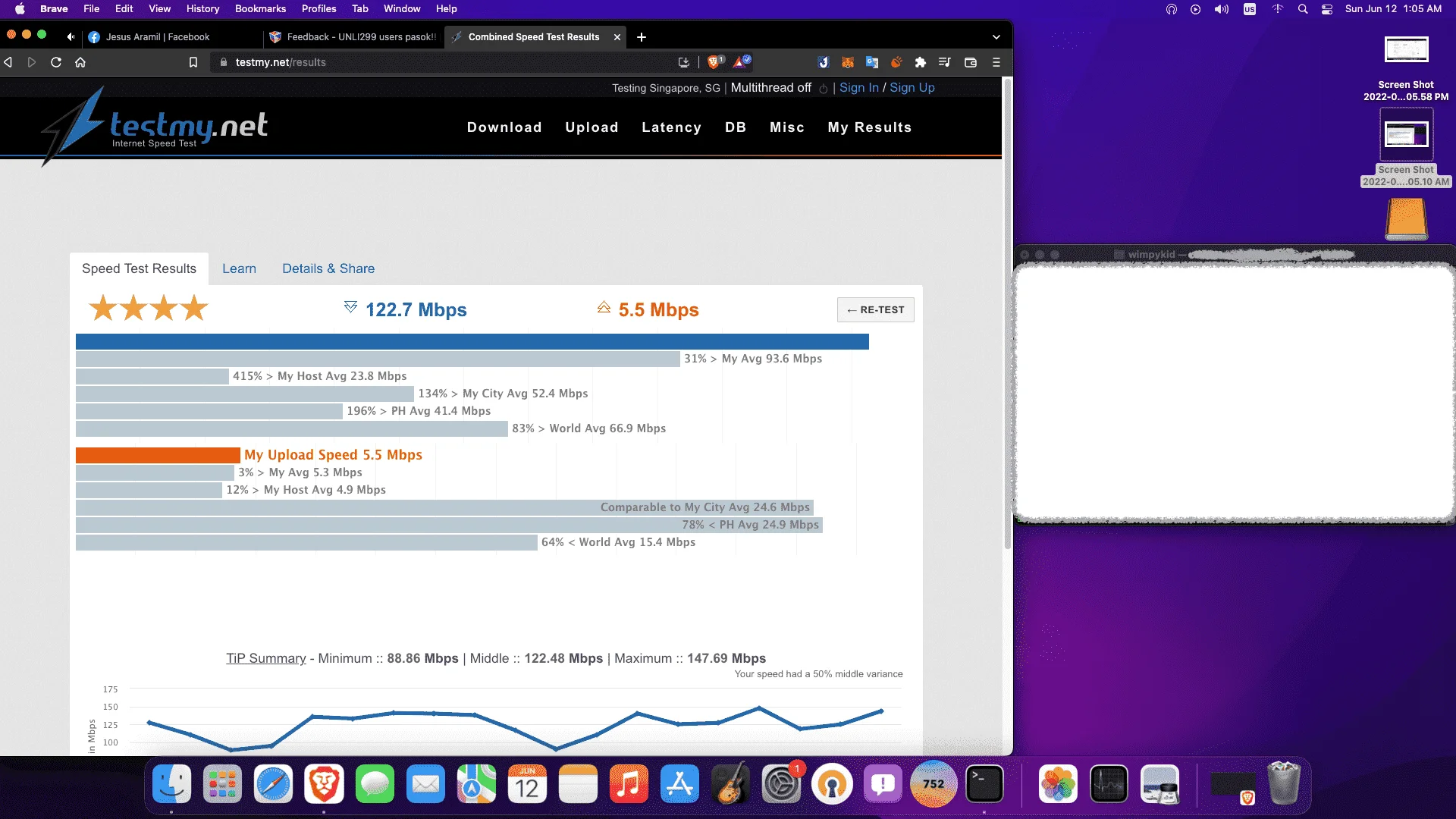Open Finder from the Dock
1456x819 pixels.
pos(171,784)
